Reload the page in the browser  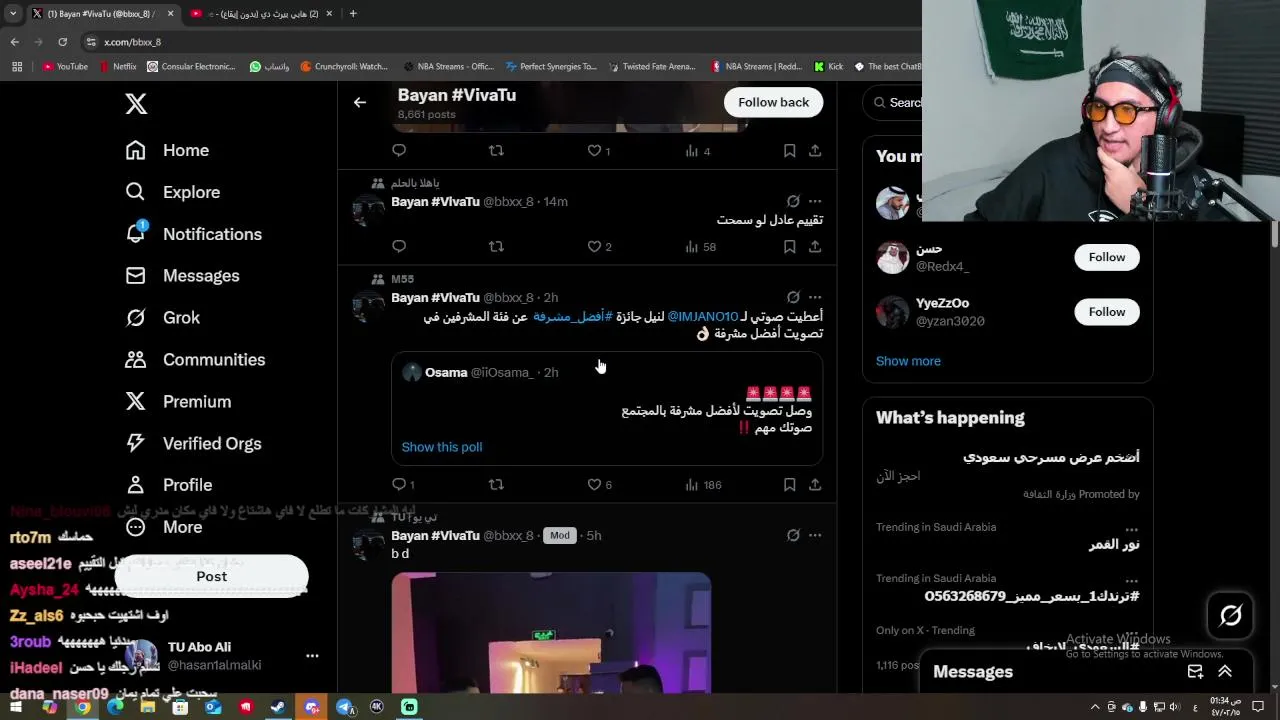62,42
